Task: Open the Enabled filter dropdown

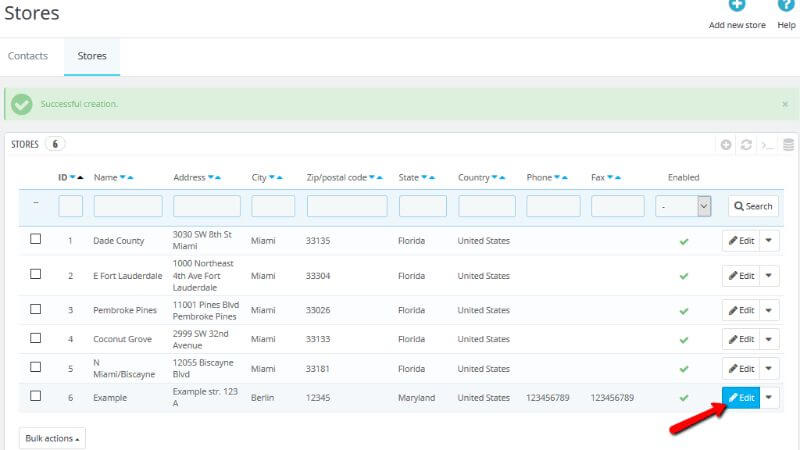Action: tap(684, 206)
